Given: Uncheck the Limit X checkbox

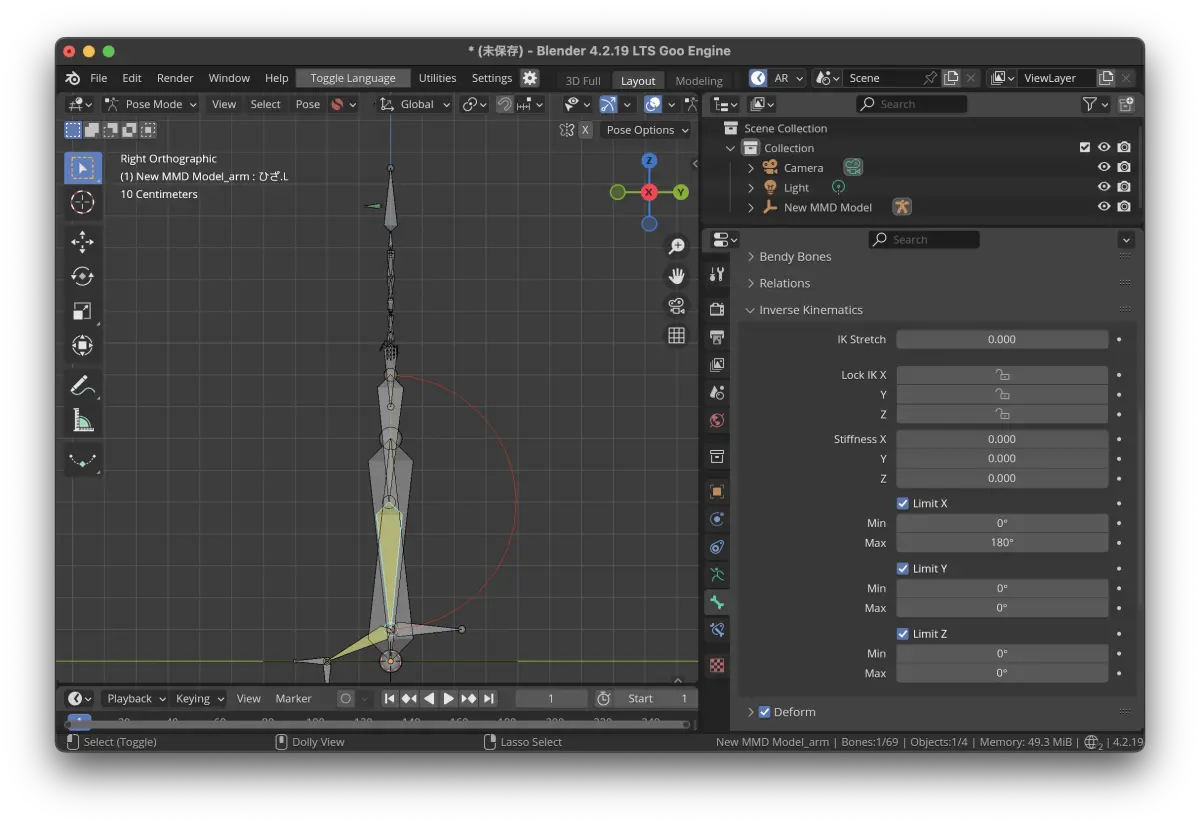Looking at the screenshot, I should (x=903, y=503).
